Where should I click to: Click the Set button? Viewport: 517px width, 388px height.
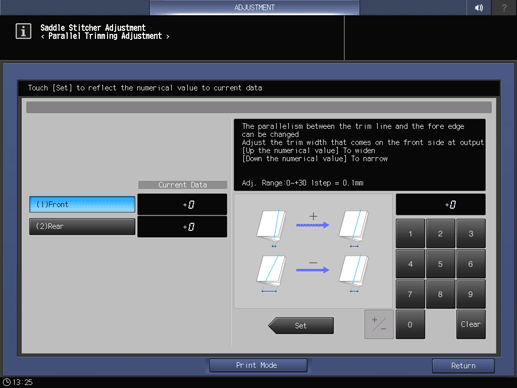click(x=301, y=325)
